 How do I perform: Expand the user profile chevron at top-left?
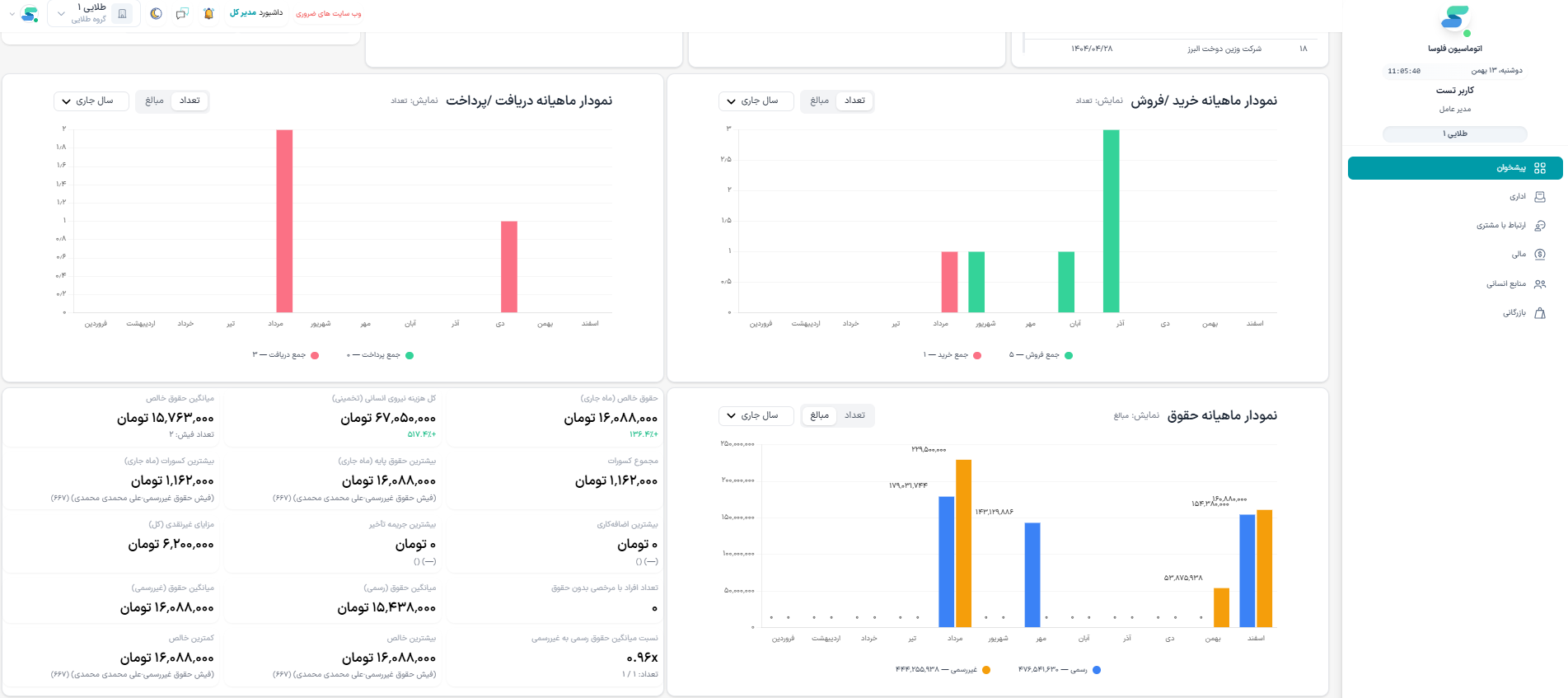coord(12,14)
